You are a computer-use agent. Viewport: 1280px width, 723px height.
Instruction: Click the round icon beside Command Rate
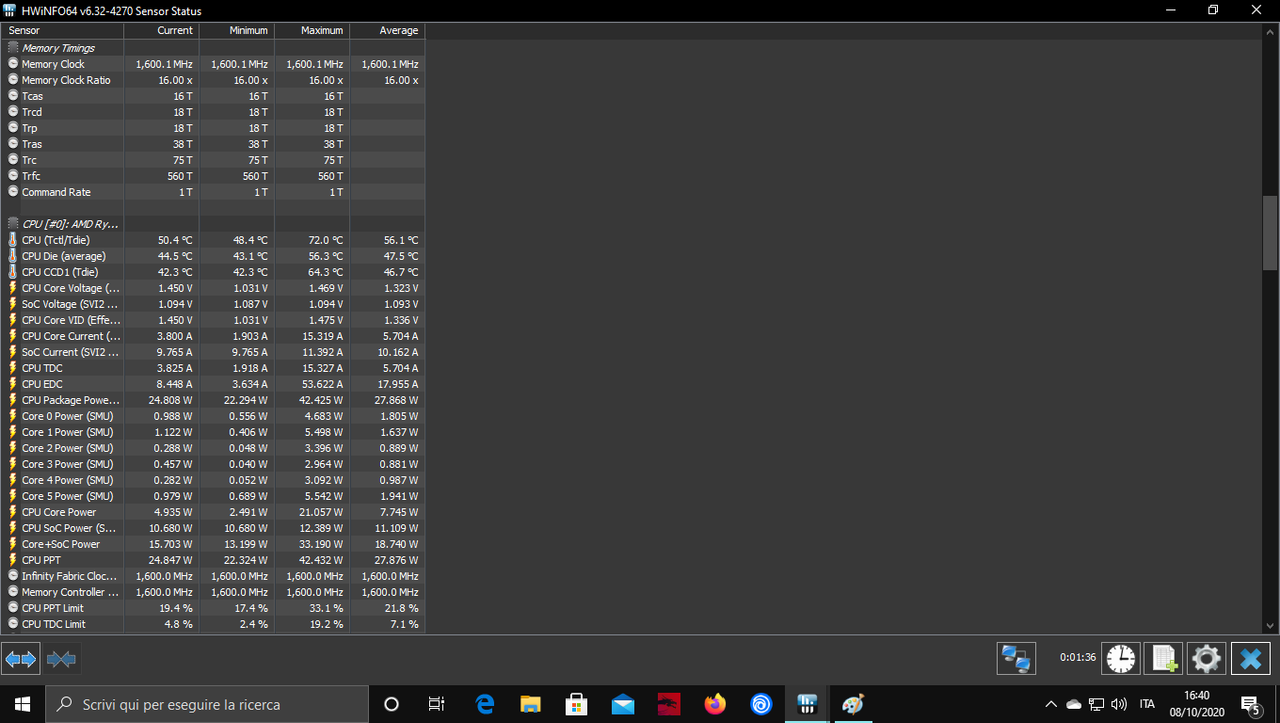click(x=13, y=192)
